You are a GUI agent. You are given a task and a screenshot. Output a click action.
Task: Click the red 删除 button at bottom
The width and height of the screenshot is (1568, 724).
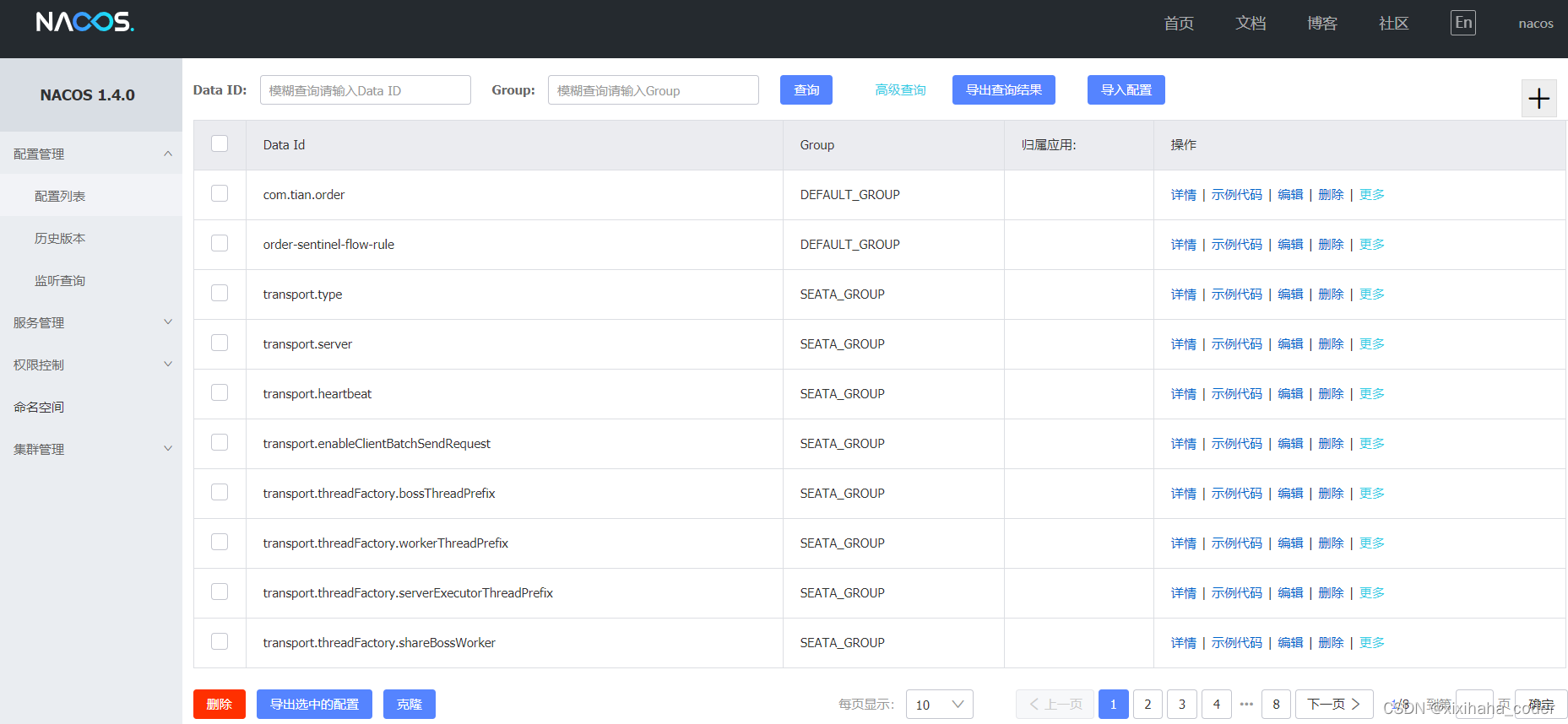click(x=220, y=704)
